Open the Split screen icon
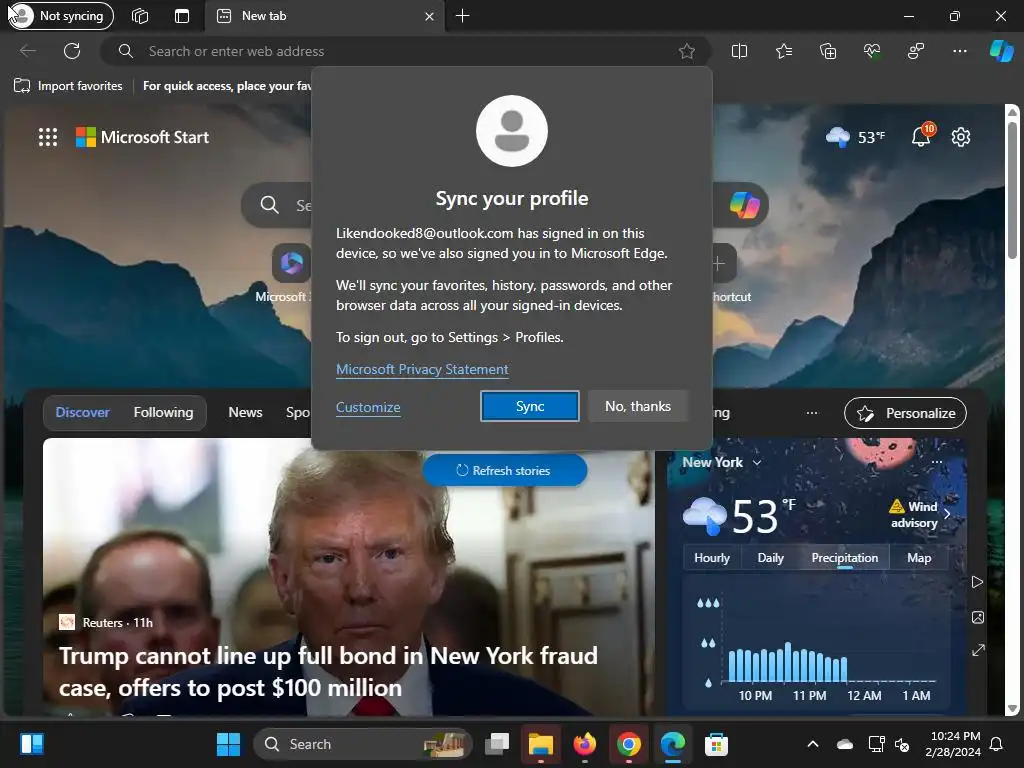 [739, 51]
